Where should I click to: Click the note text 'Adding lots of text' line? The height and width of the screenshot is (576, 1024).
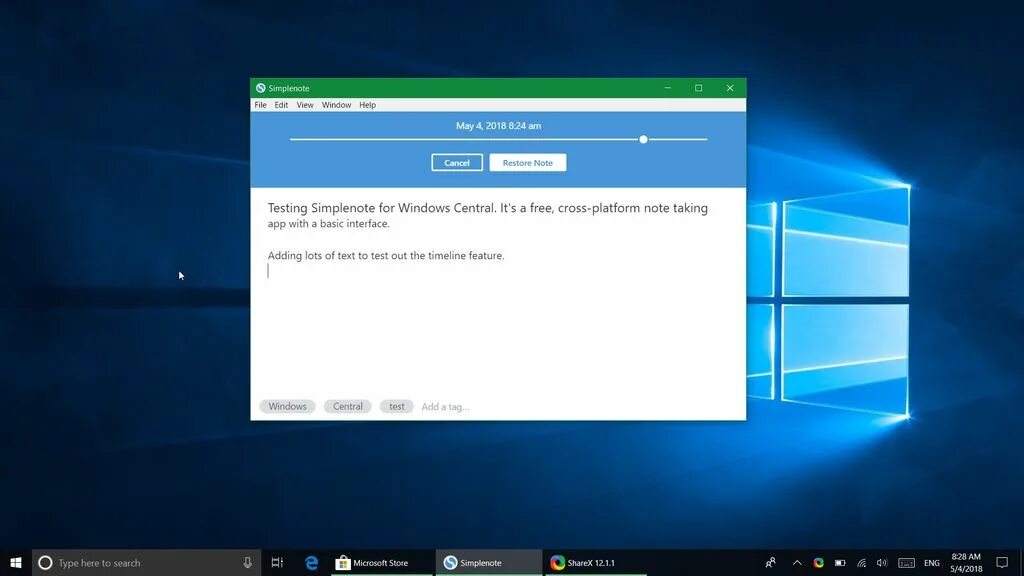coord(386,256)
